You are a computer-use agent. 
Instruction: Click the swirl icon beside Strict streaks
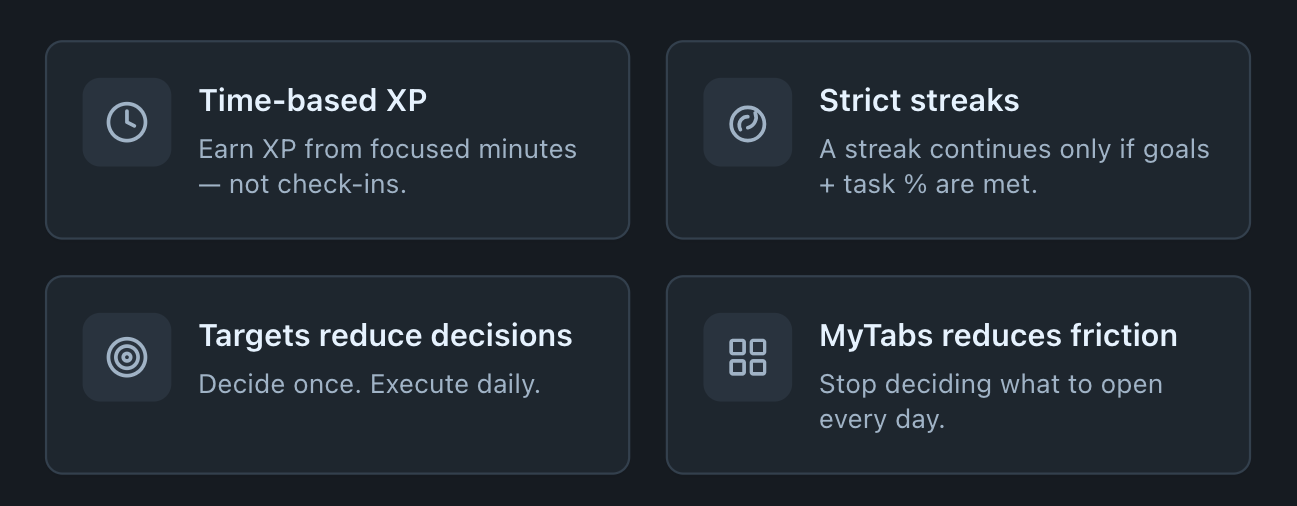click(747, 122)
